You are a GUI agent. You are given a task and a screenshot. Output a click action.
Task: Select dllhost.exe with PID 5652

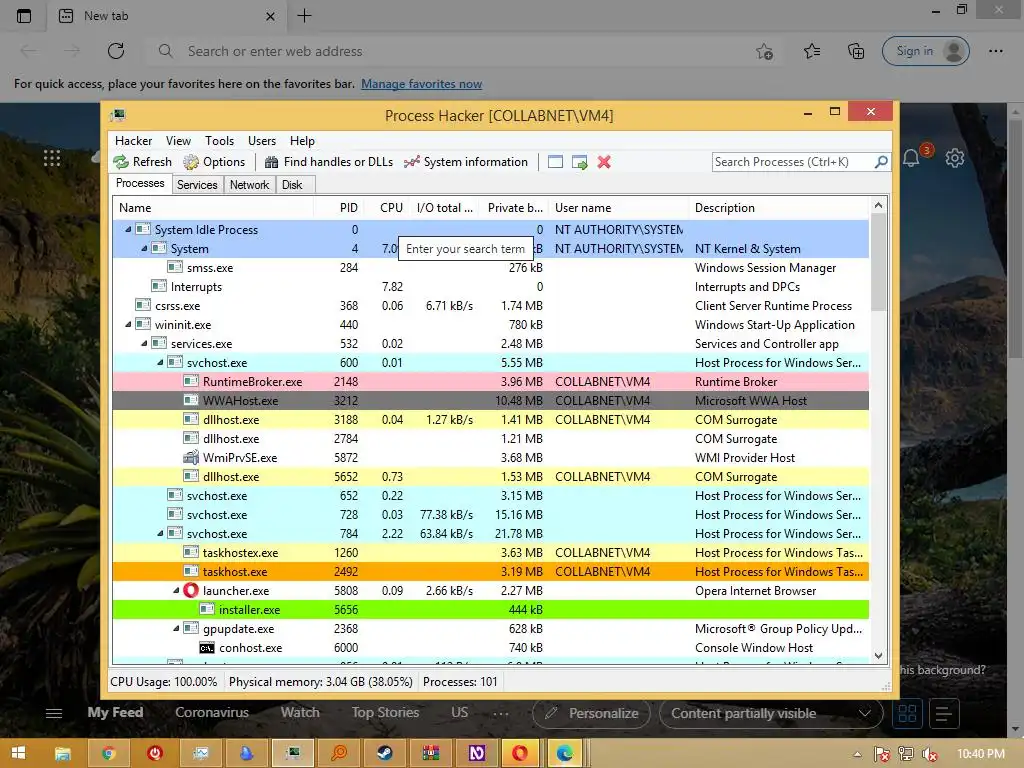[490, 477]
